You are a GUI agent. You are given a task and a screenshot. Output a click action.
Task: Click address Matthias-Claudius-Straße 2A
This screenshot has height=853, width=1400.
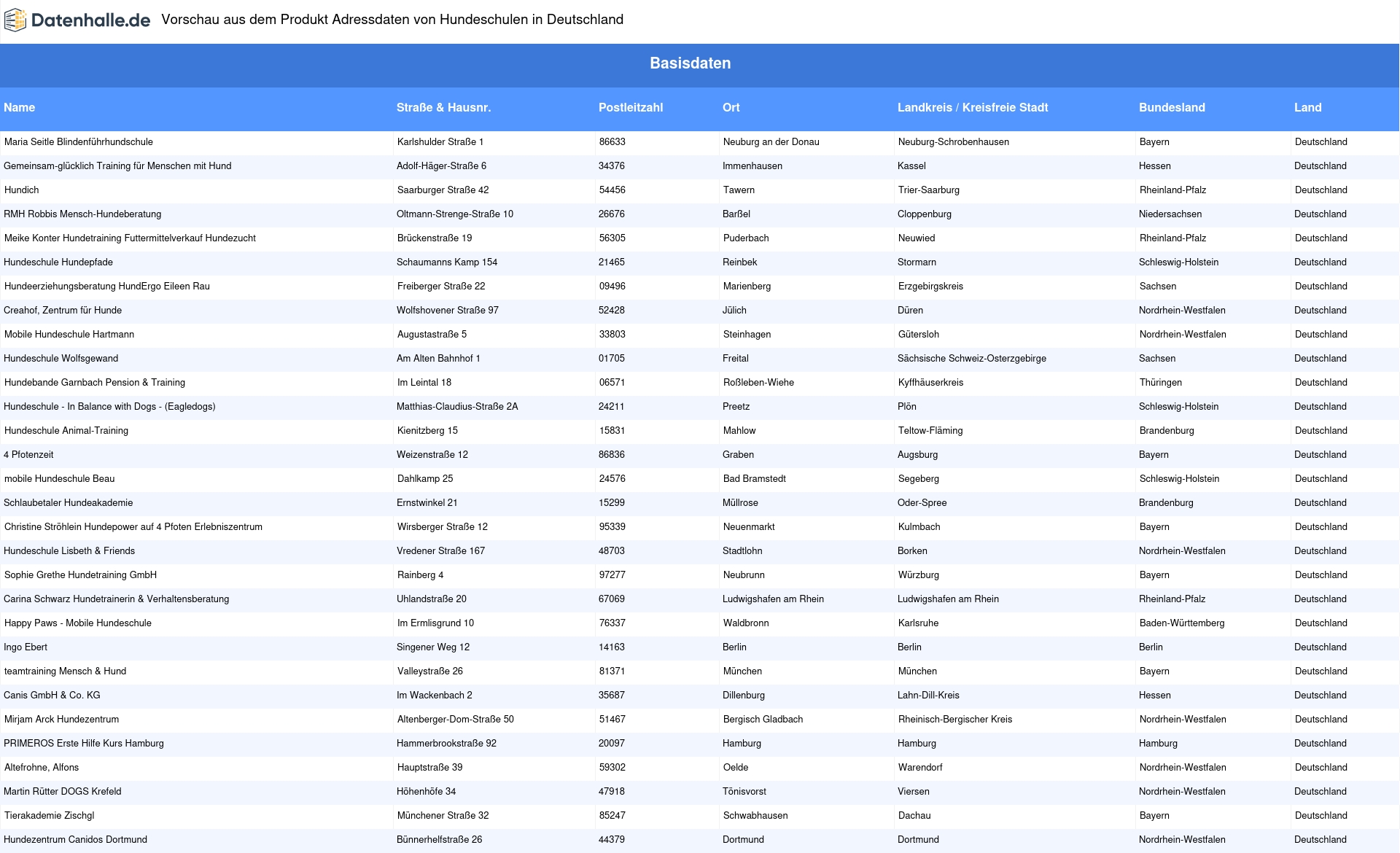457,407
